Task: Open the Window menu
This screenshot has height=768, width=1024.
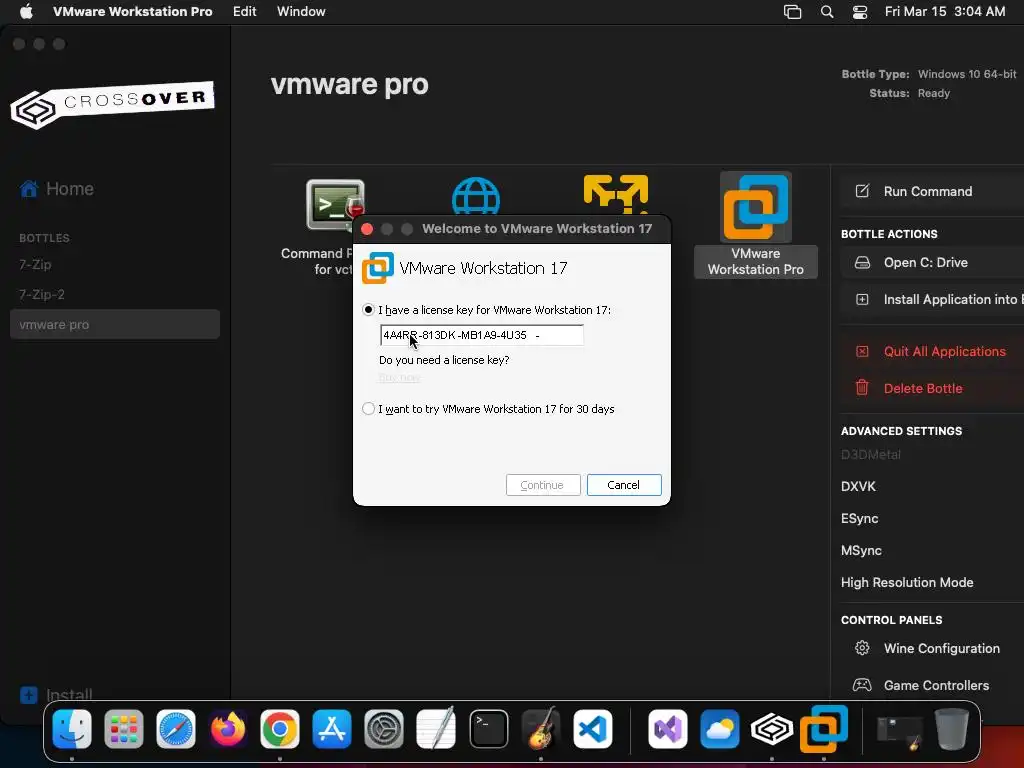Action: point(301,11)
